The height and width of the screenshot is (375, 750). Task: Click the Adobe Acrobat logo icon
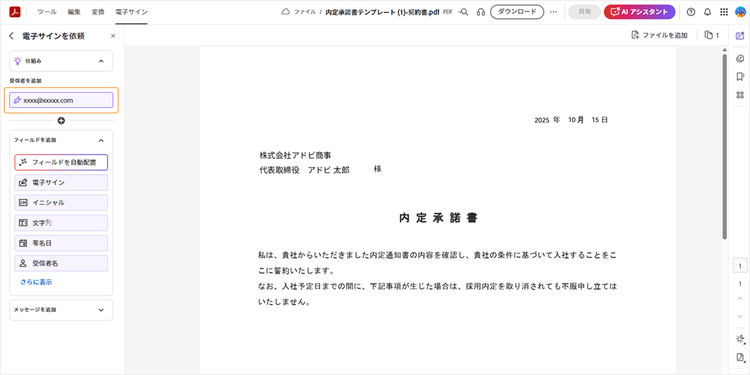coord(15,12)
